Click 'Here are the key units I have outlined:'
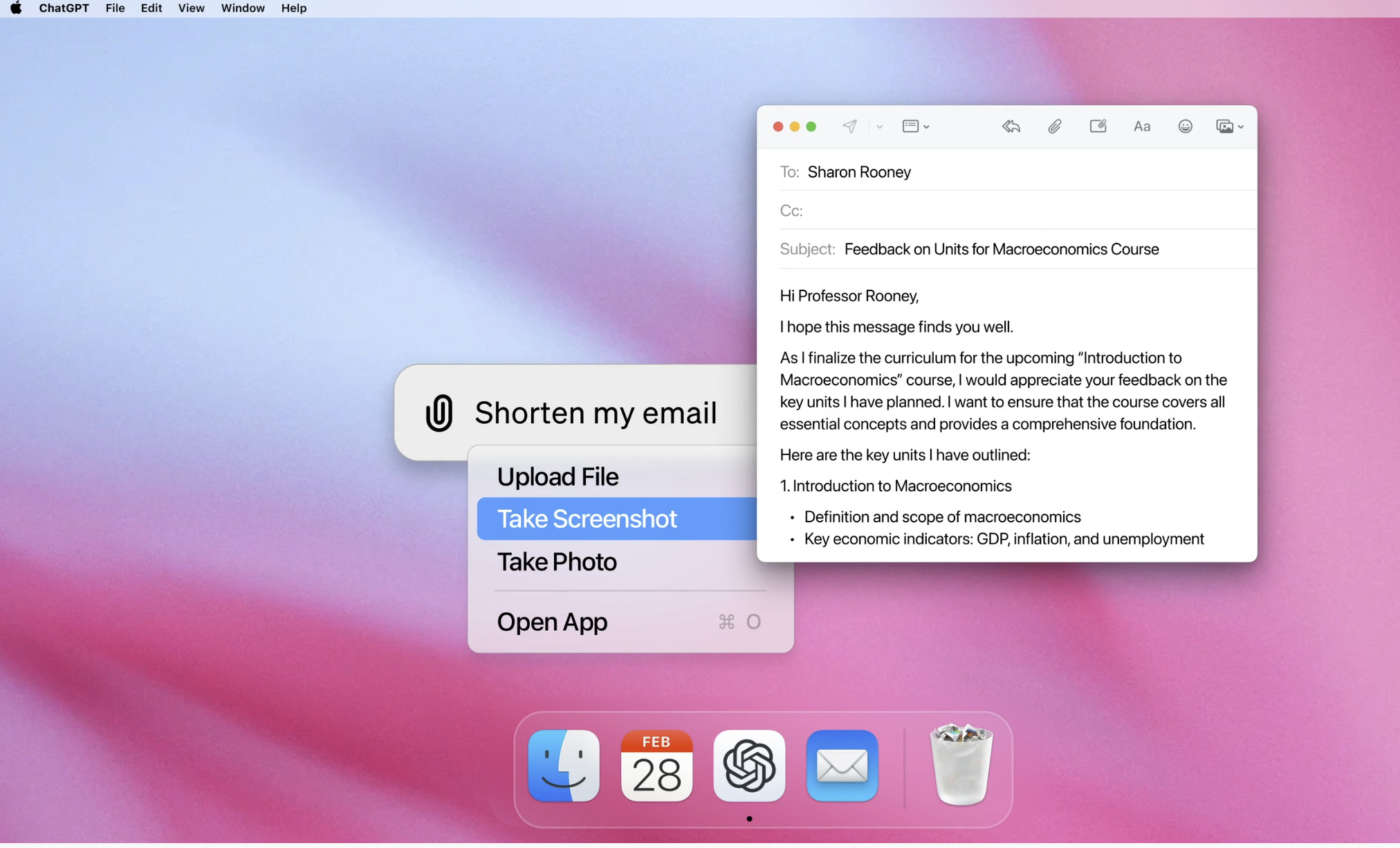Image resolution: width=1400 pixels, height=848 pixels. 905,455
